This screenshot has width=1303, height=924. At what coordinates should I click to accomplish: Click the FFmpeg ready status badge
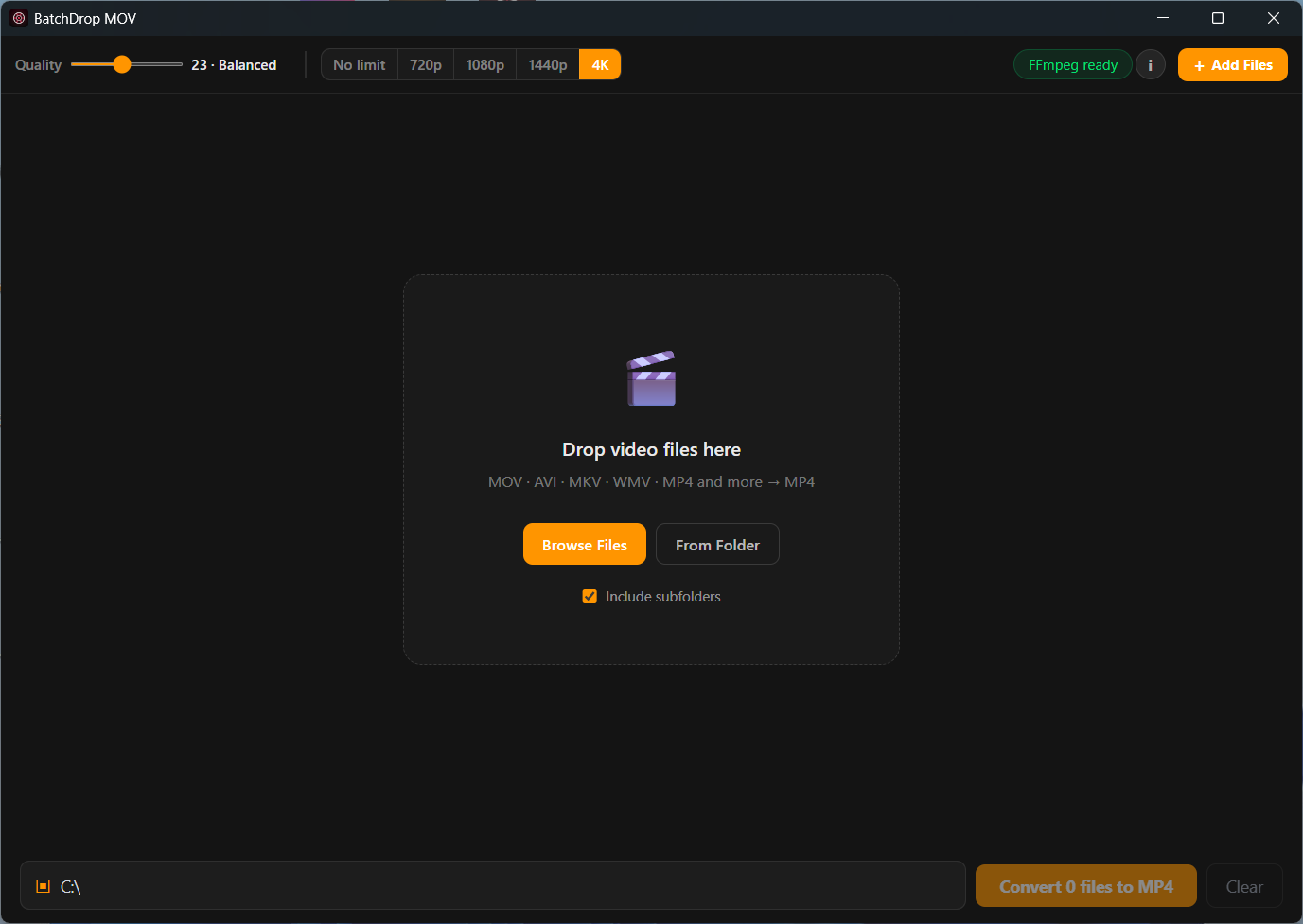pos(1073,65)
